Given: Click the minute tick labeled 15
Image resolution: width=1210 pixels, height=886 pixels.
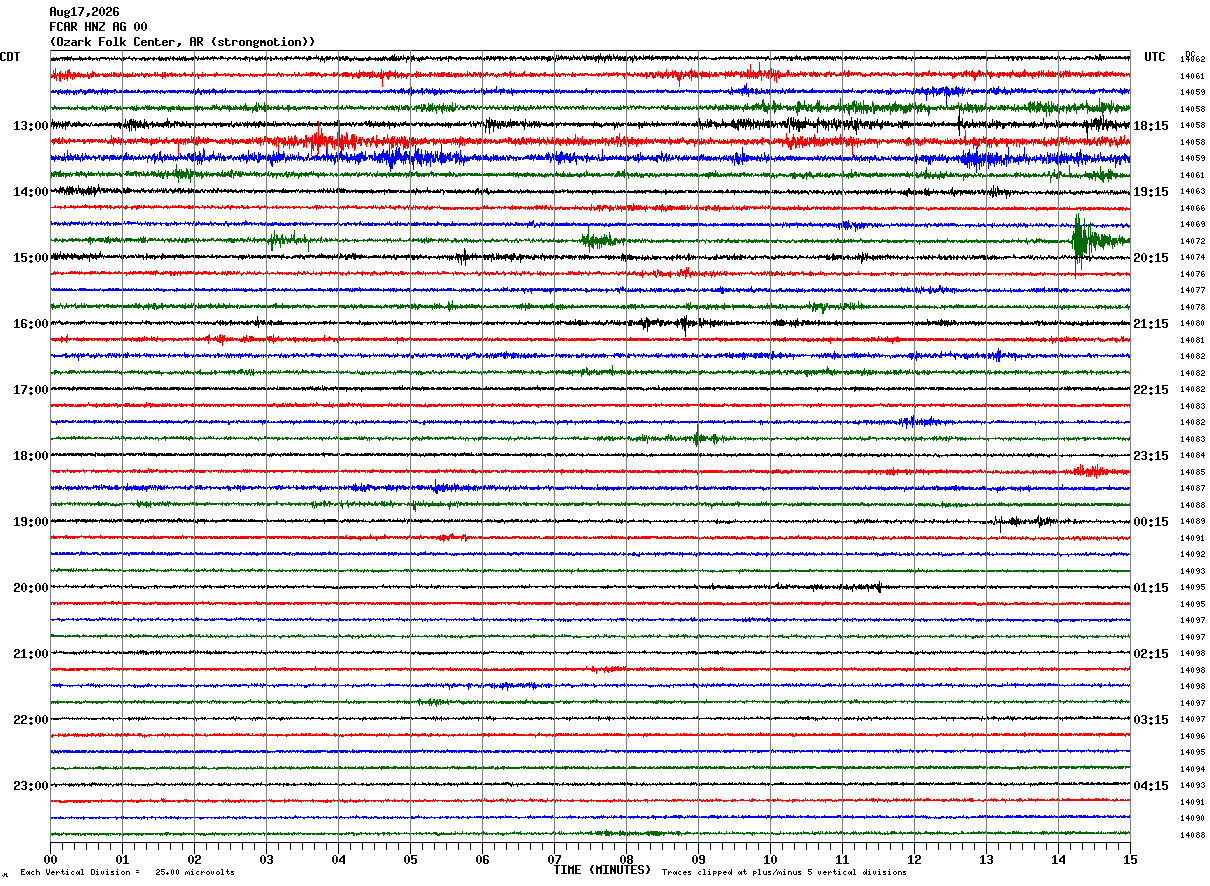Looking at the screenshot, I should (1130, 860).
